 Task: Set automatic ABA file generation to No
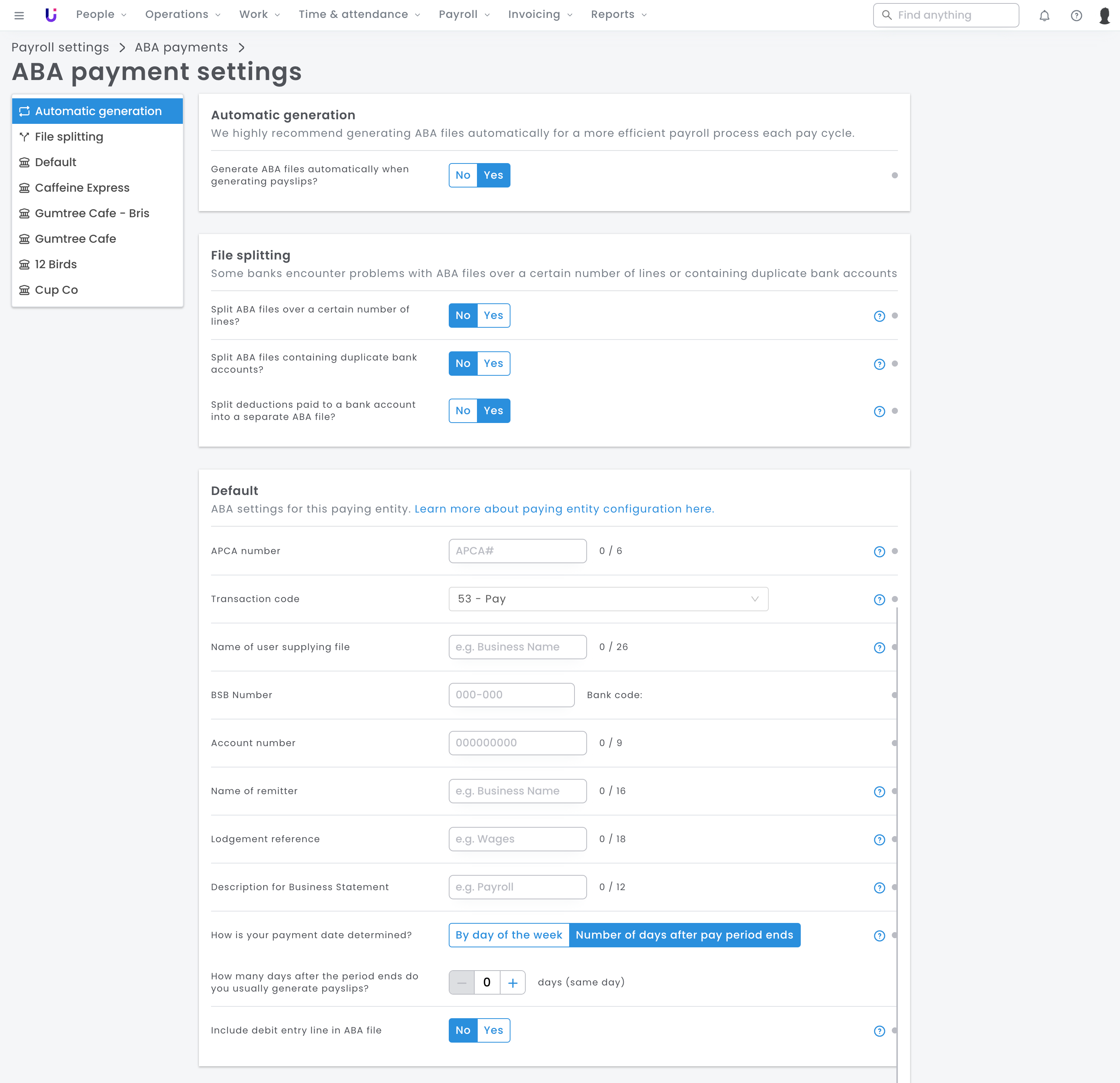click(463, 175)
